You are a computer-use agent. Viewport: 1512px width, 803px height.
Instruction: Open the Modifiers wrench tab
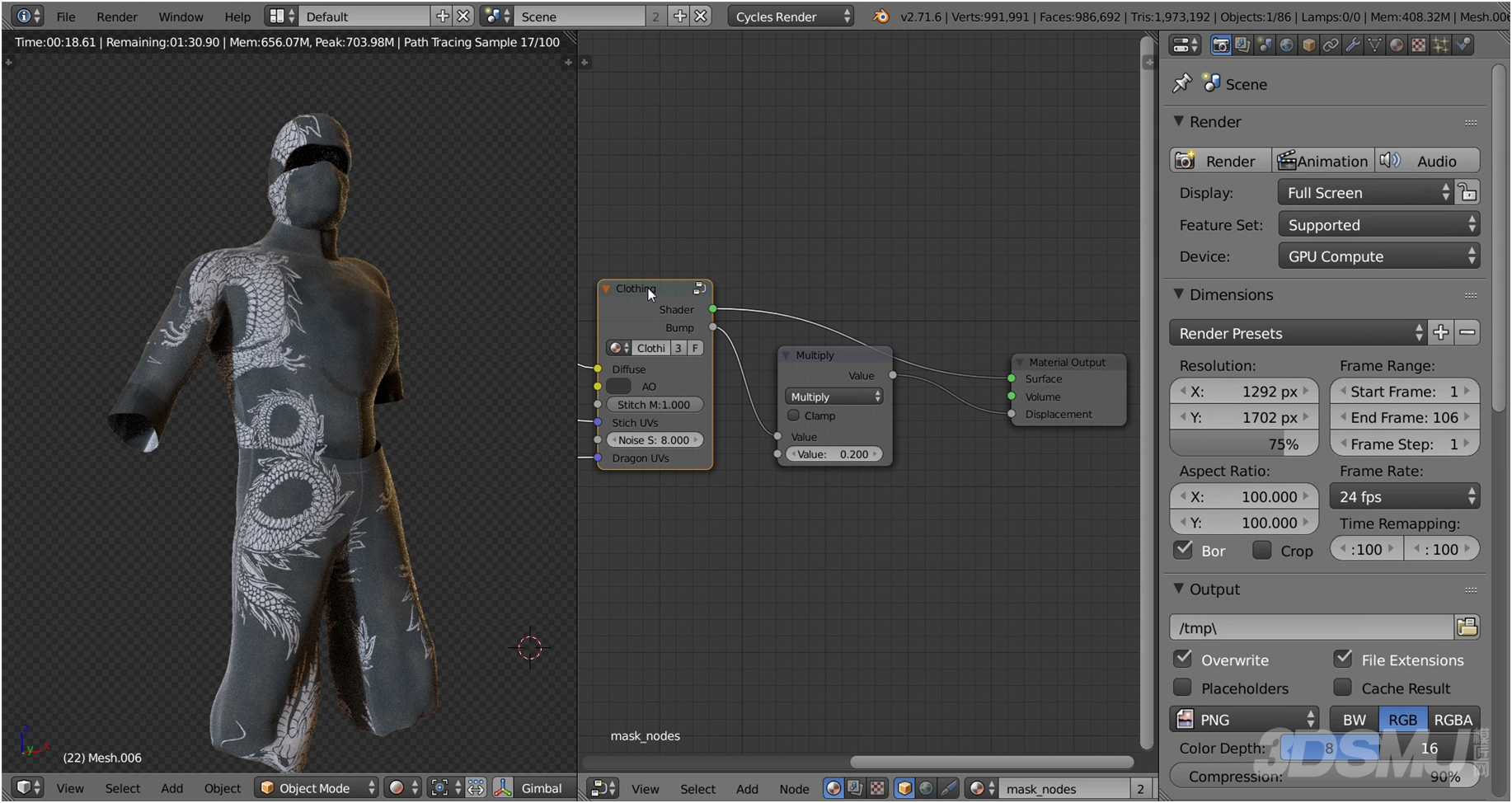[1352, 45]
